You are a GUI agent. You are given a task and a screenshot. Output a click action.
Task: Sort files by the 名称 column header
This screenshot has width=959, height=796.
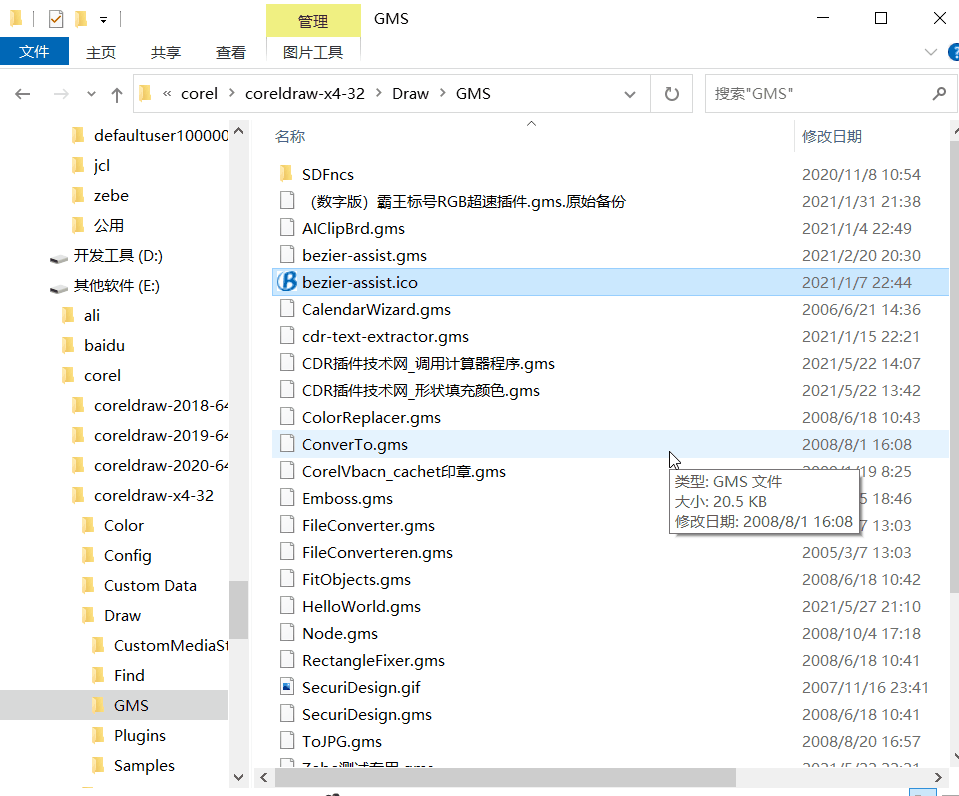290,136
